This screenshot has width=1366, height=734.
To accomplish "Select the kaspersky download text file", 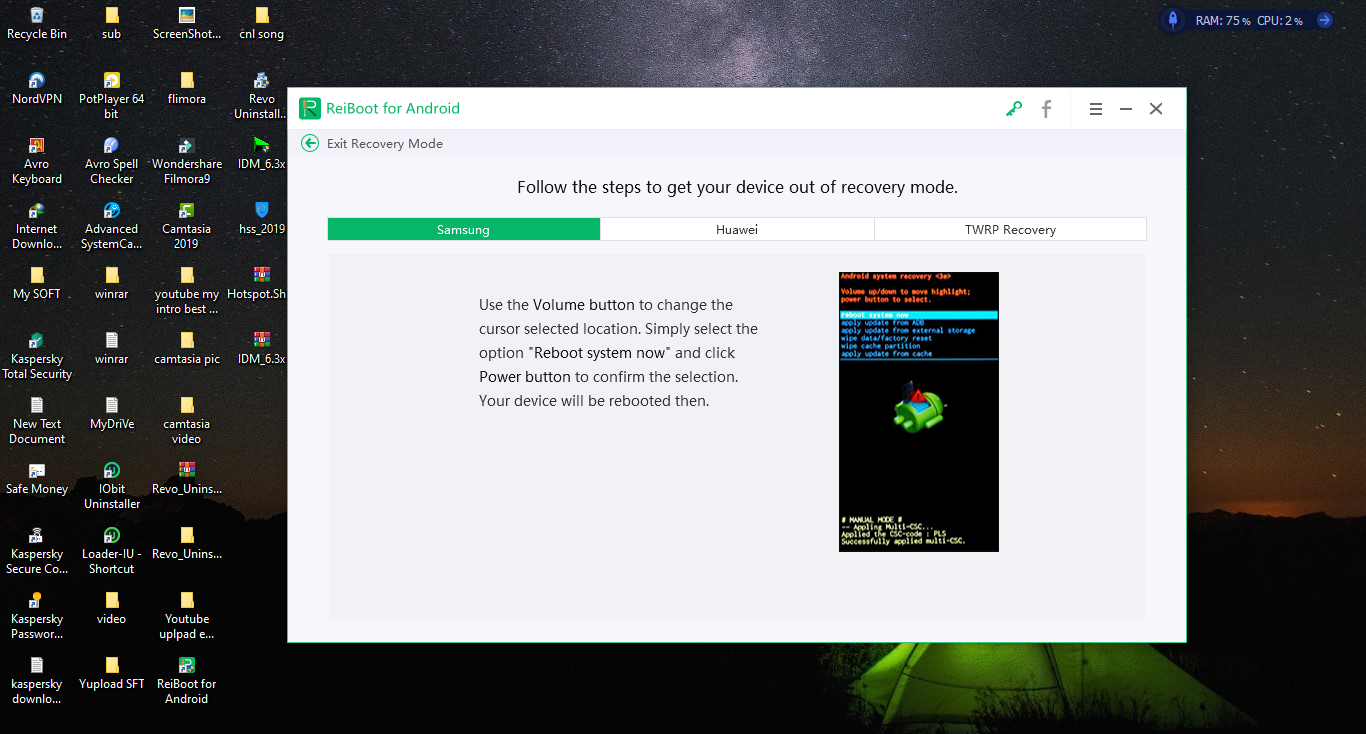I will click(37, 681).
